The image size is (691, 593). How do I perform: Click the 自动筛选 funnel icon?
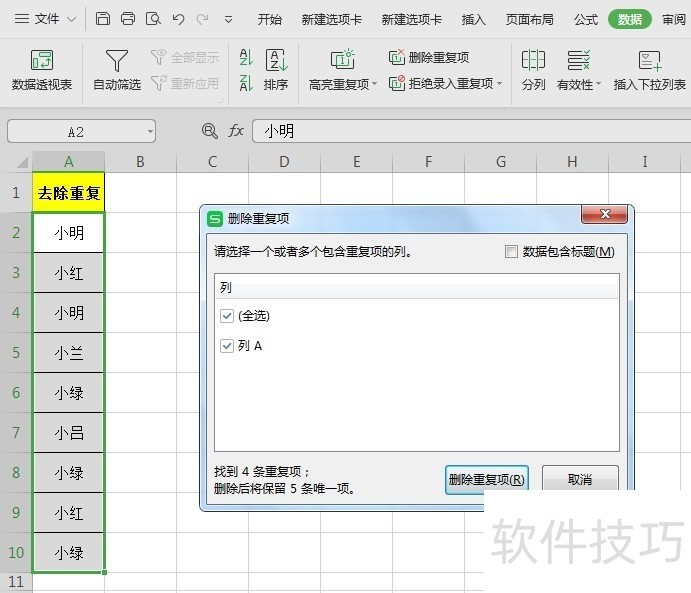point(117,70)
